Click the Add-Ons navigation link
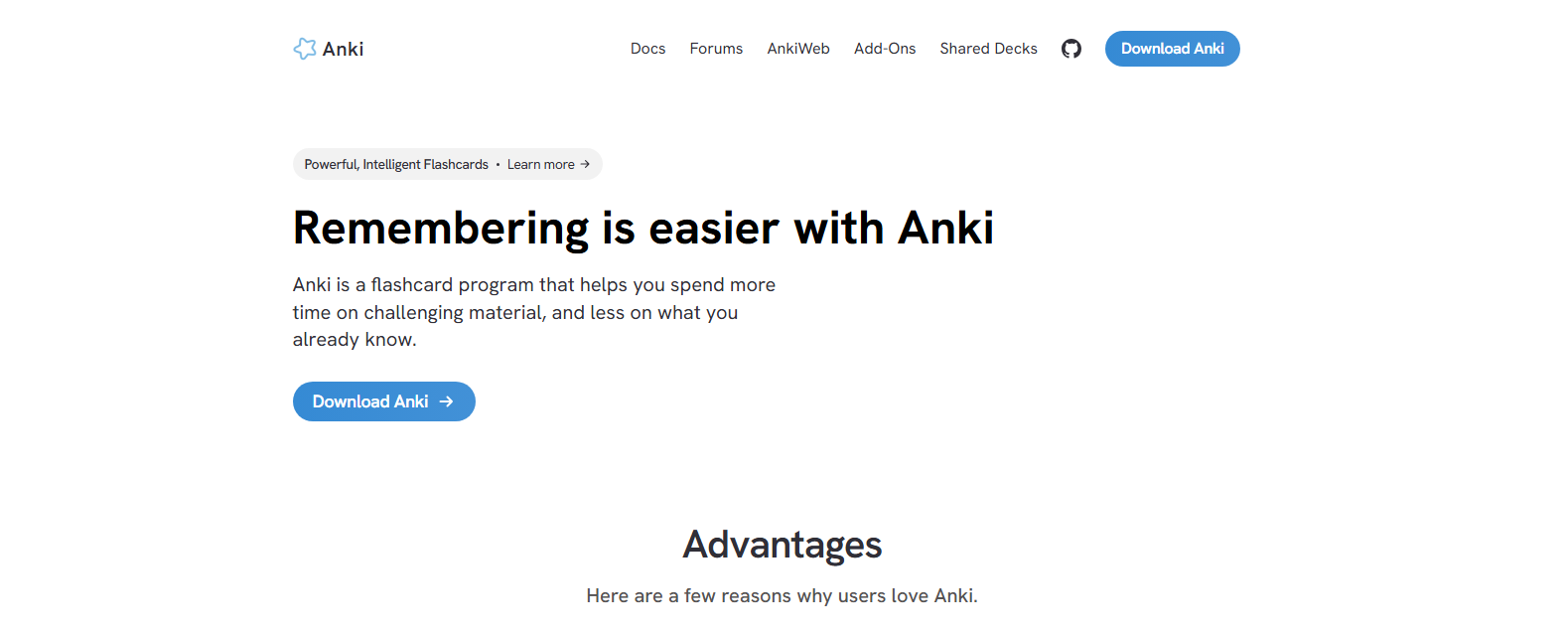The height and width of the screenshot is (637, 1568). tap(885, 49)
